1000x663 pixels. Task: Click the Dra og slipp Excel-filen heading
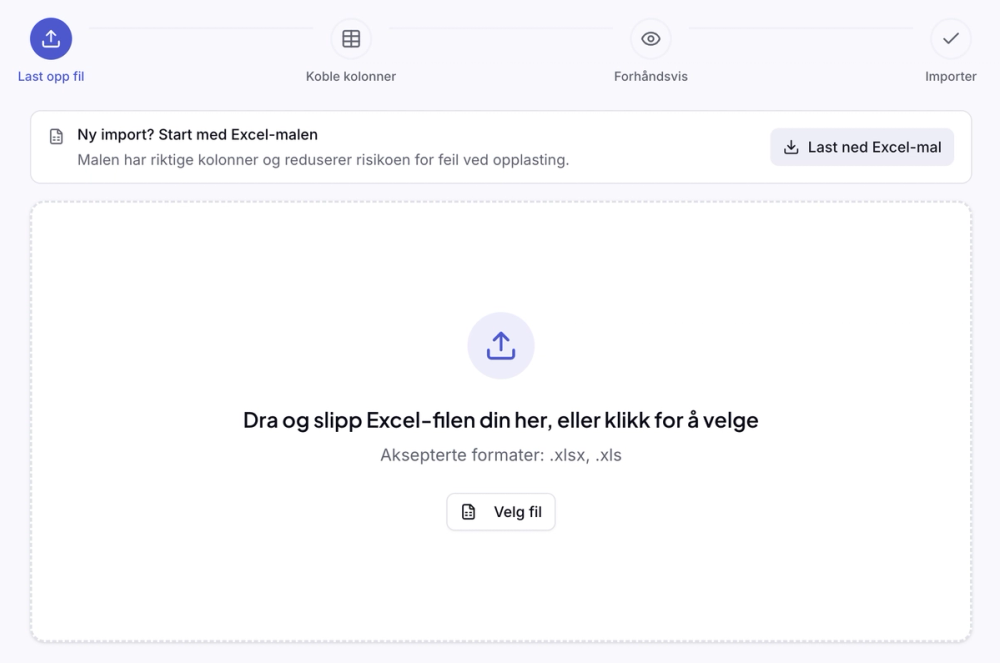[501, 420]
